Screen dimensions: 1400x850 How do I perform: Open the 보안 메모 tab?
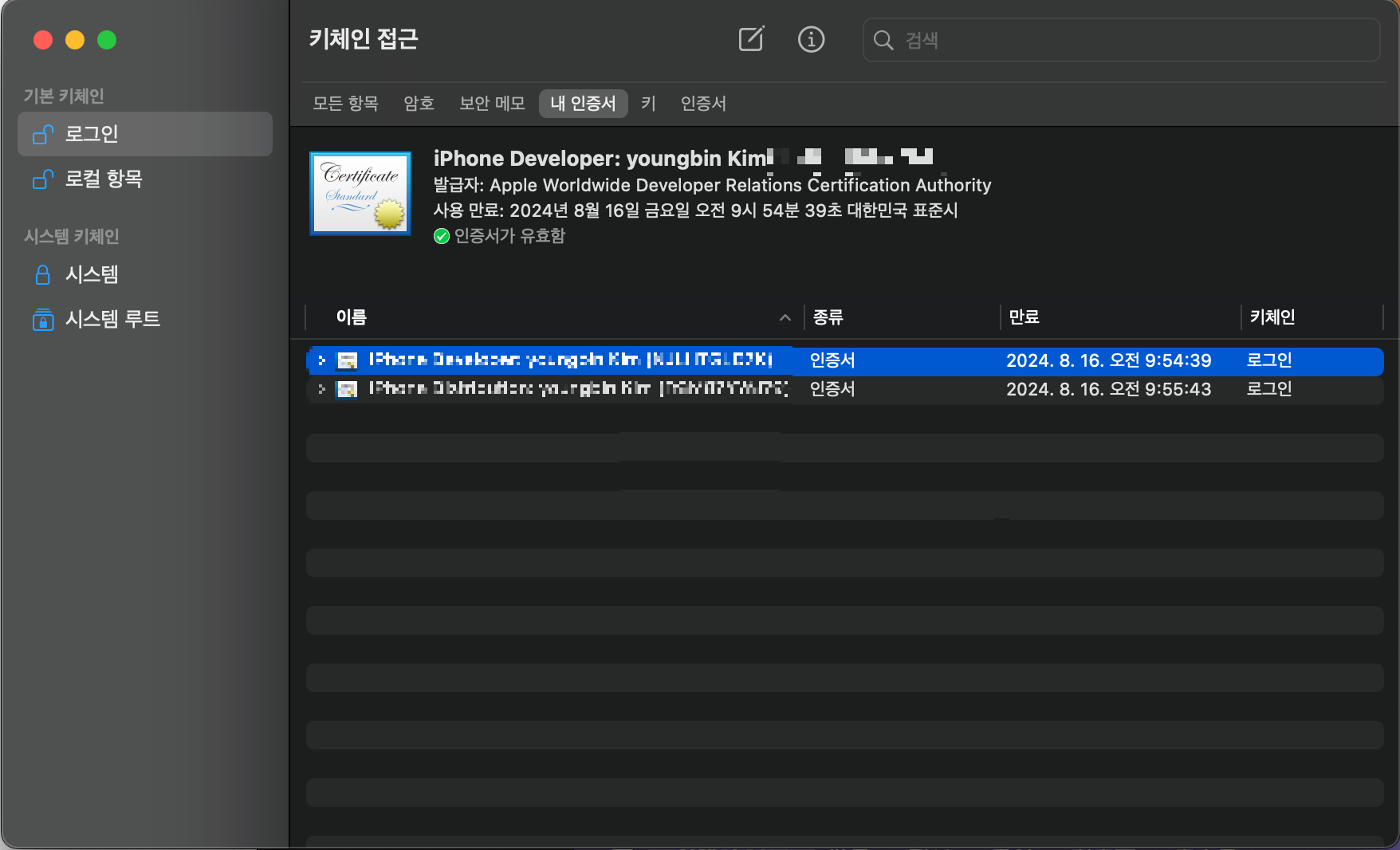coord(492,104)
